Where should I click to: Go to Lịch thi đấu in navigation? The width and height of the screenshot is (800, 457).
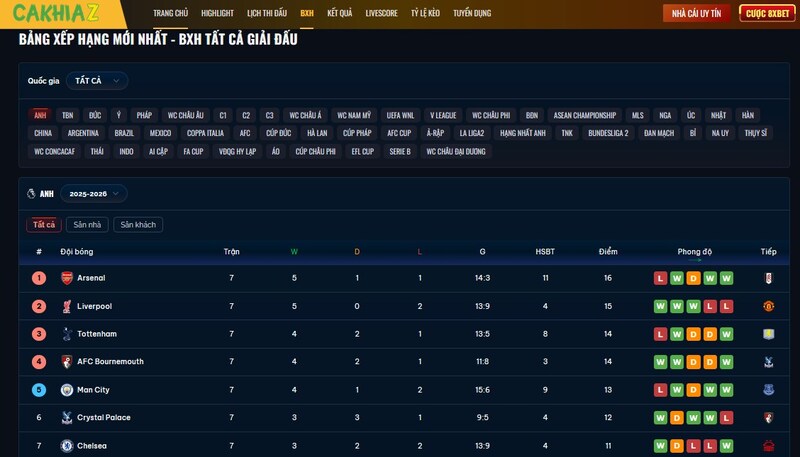coord(267,14)
